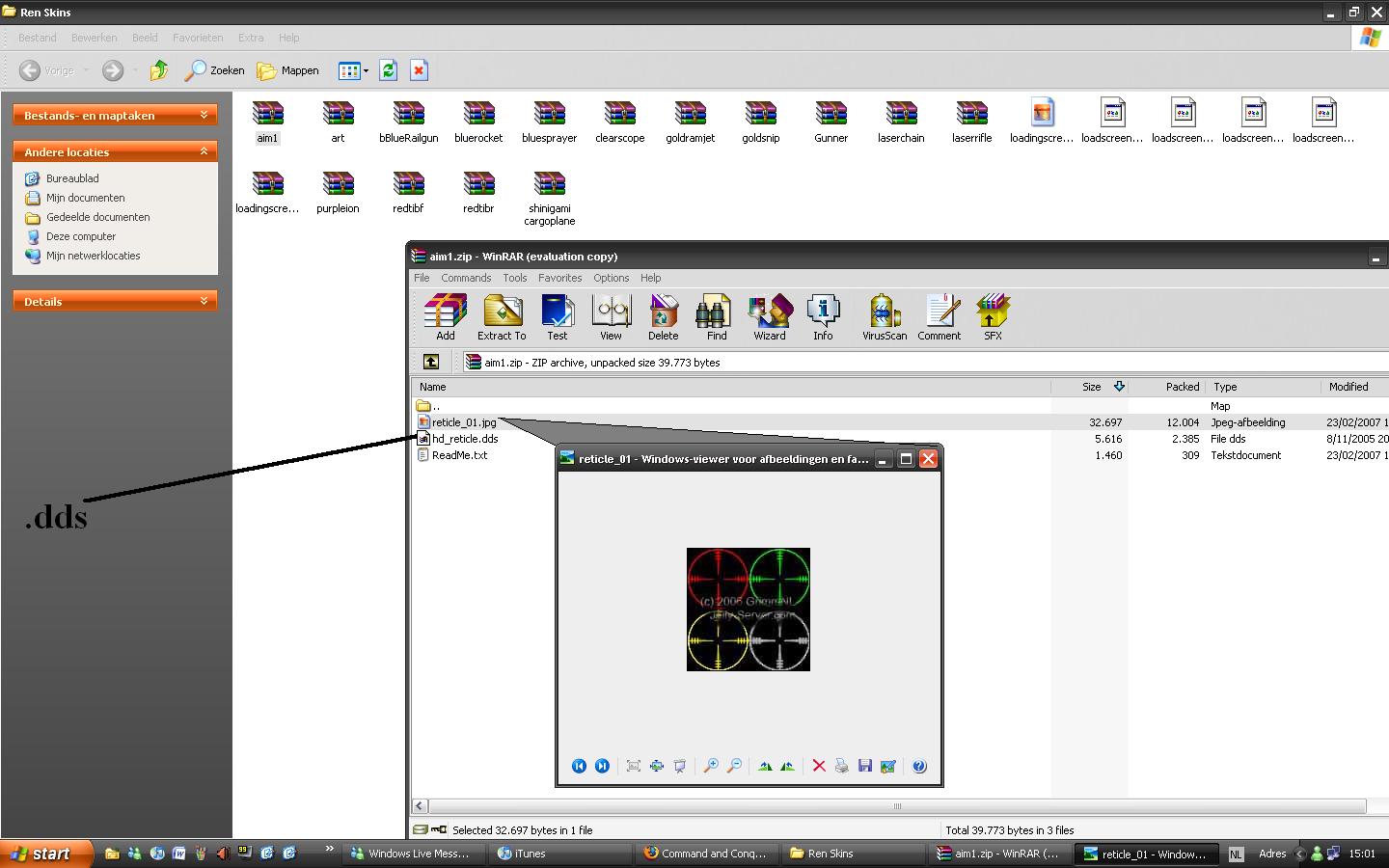Collapse the Andere locaties panel

coord(204,151)
